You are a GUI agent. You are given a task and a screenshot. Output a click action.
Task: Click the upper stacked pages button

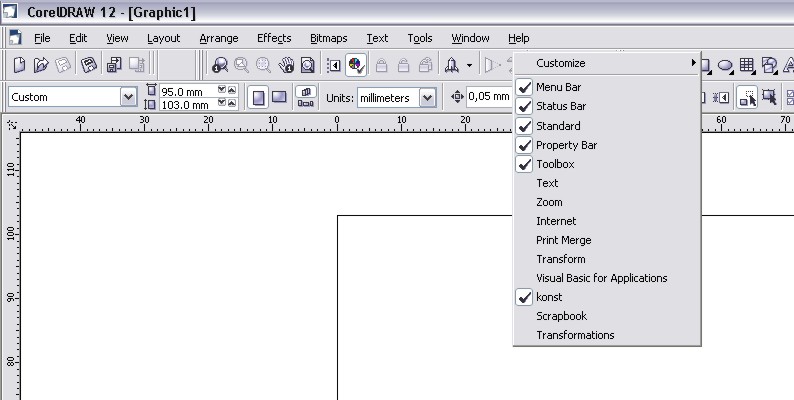click(306, 91)
